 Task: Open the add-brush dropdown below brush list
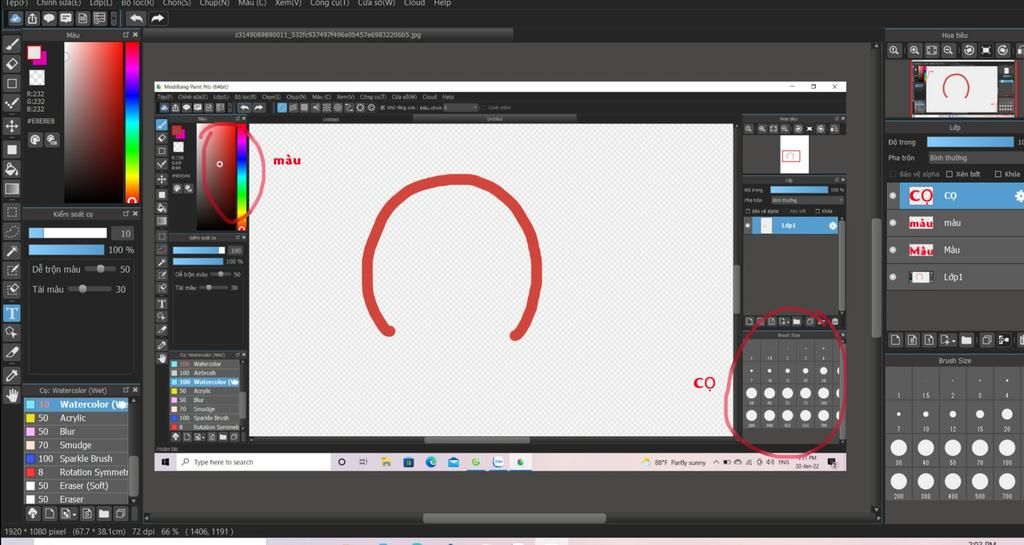click(x=68, y=514)
